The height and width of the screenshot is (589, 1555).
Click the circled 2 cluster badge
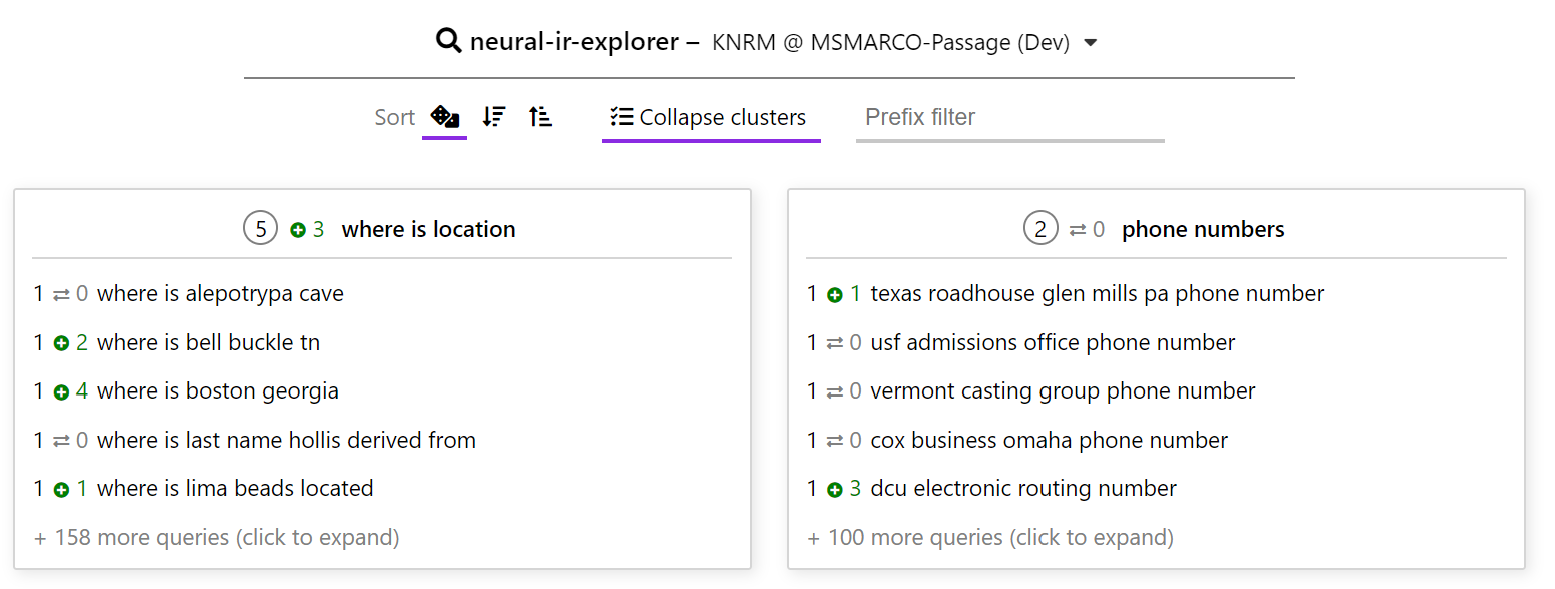1040,229
